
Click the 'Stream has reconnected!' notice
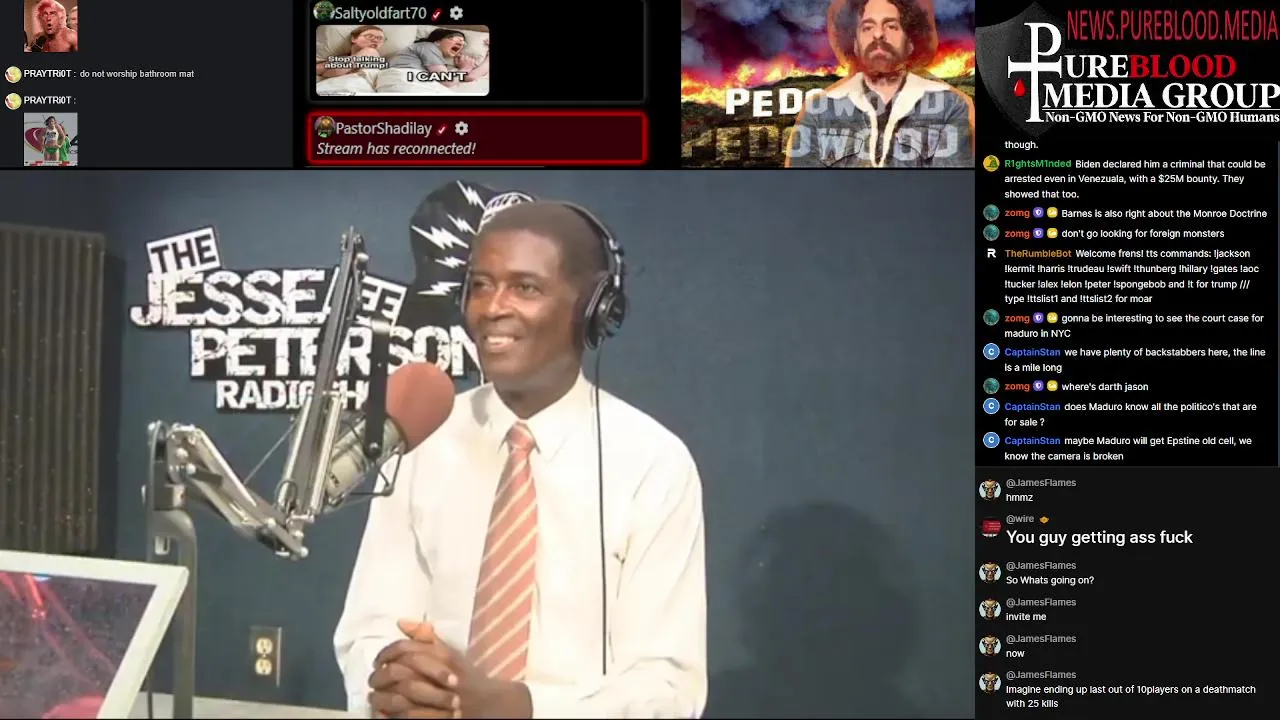396,149
